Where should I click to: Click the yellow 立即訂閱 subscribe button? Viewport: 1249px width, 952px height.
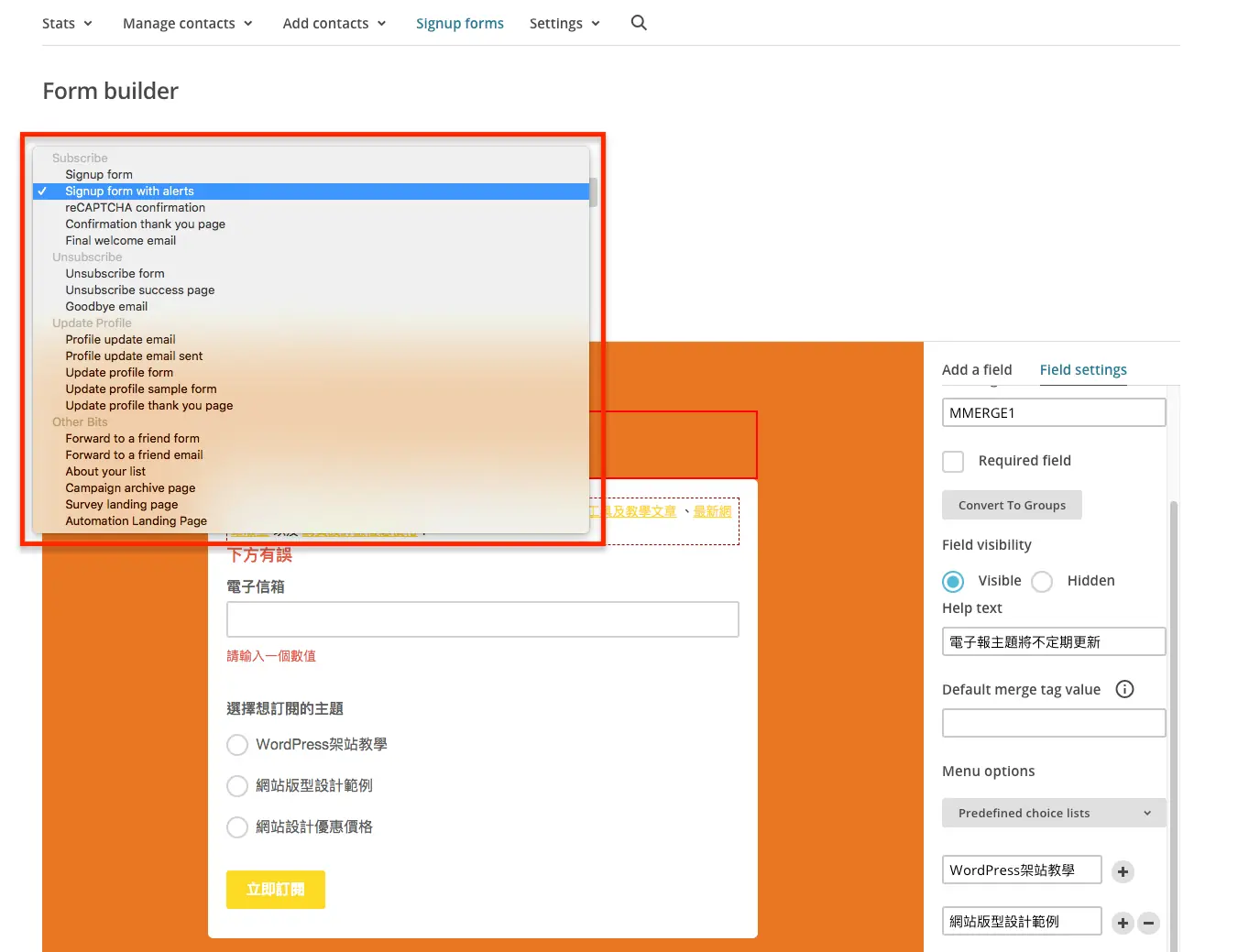click(276, 890)
